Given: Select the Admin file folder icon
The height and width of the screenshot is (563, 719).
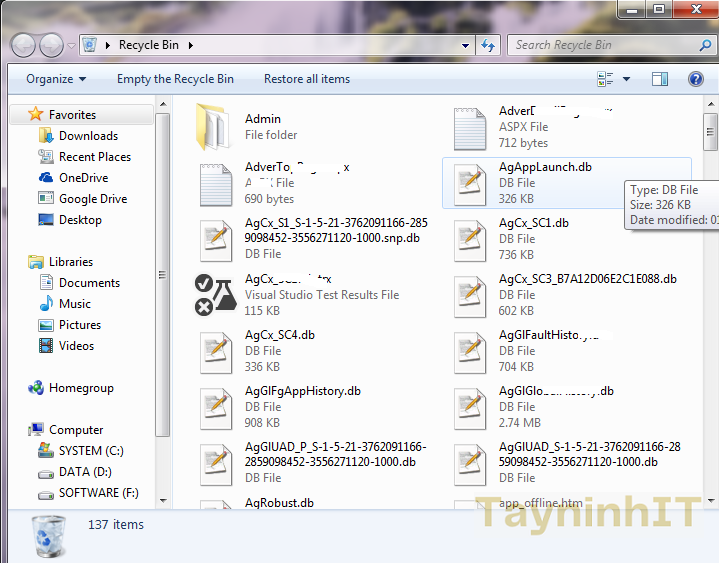Looking at the screenshot, I should [213, 126].
